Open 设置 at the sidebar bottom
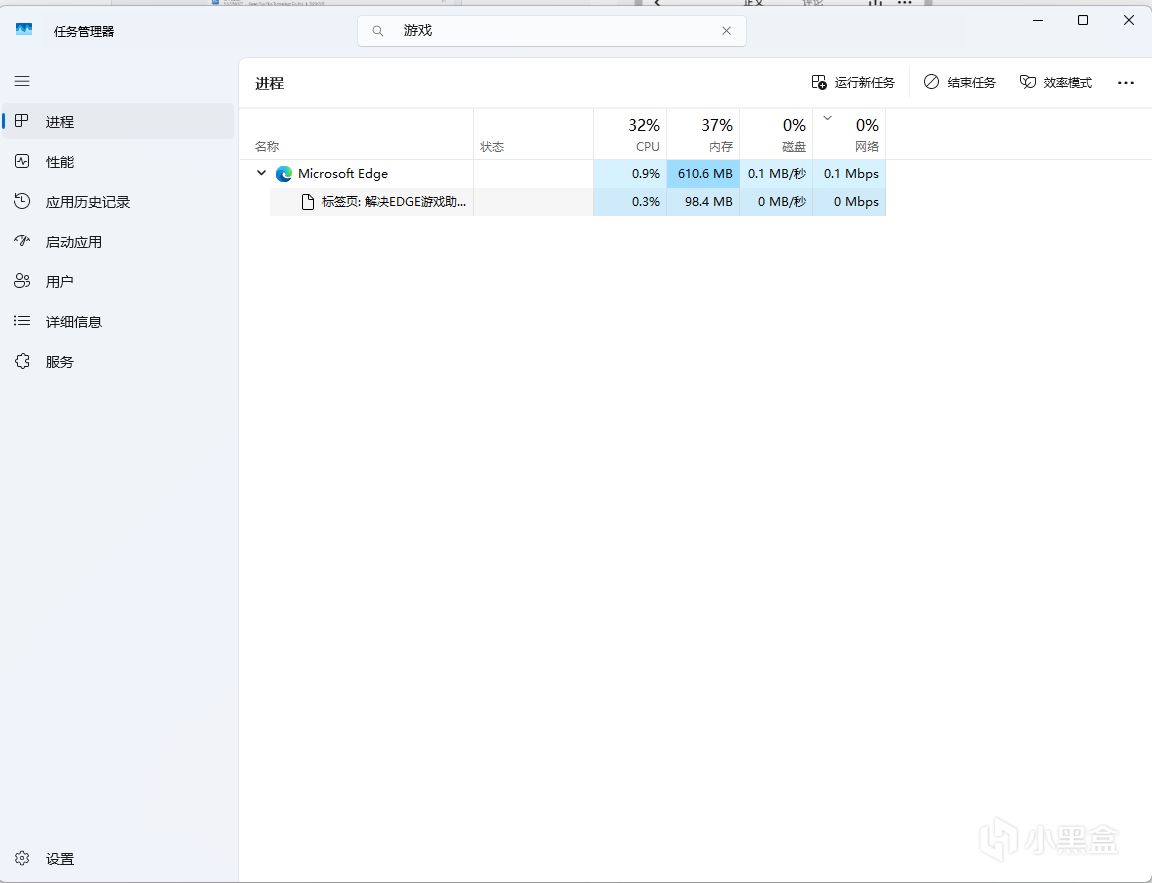The width and height of the screenshot is (1152, 883). (x=118, y=858)
